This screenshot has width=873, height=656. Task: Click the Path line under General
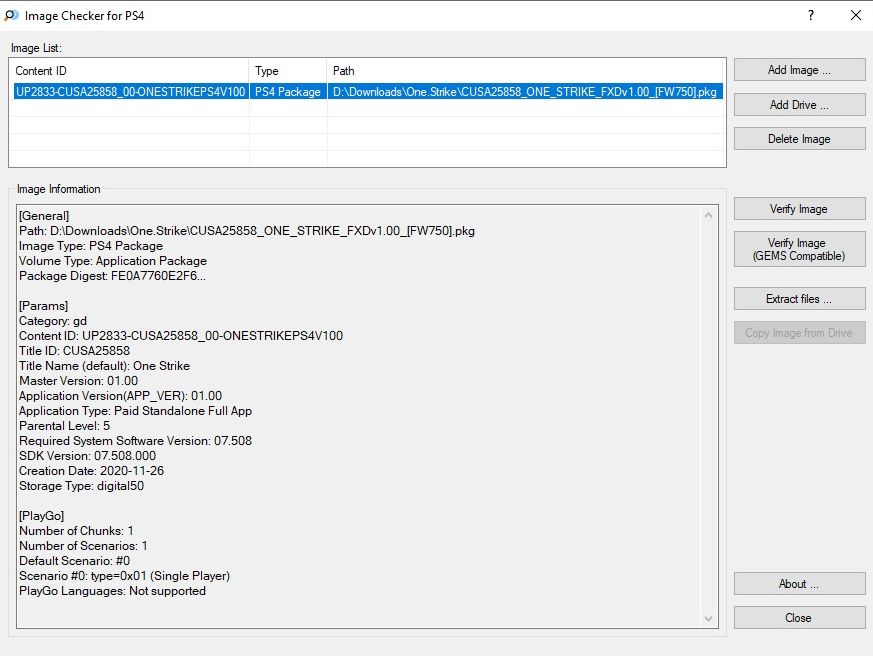click(x=247, y=231)
